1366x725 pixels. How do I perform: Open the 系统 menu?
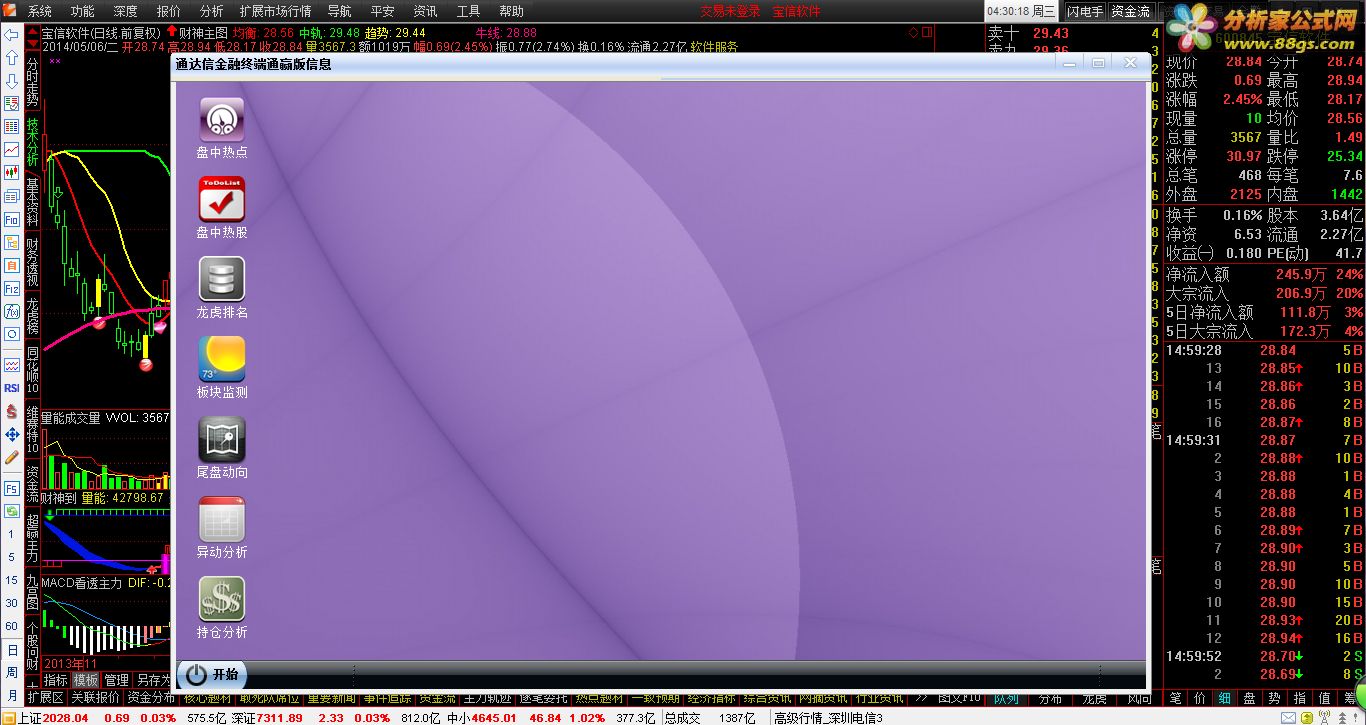[40, 11]
